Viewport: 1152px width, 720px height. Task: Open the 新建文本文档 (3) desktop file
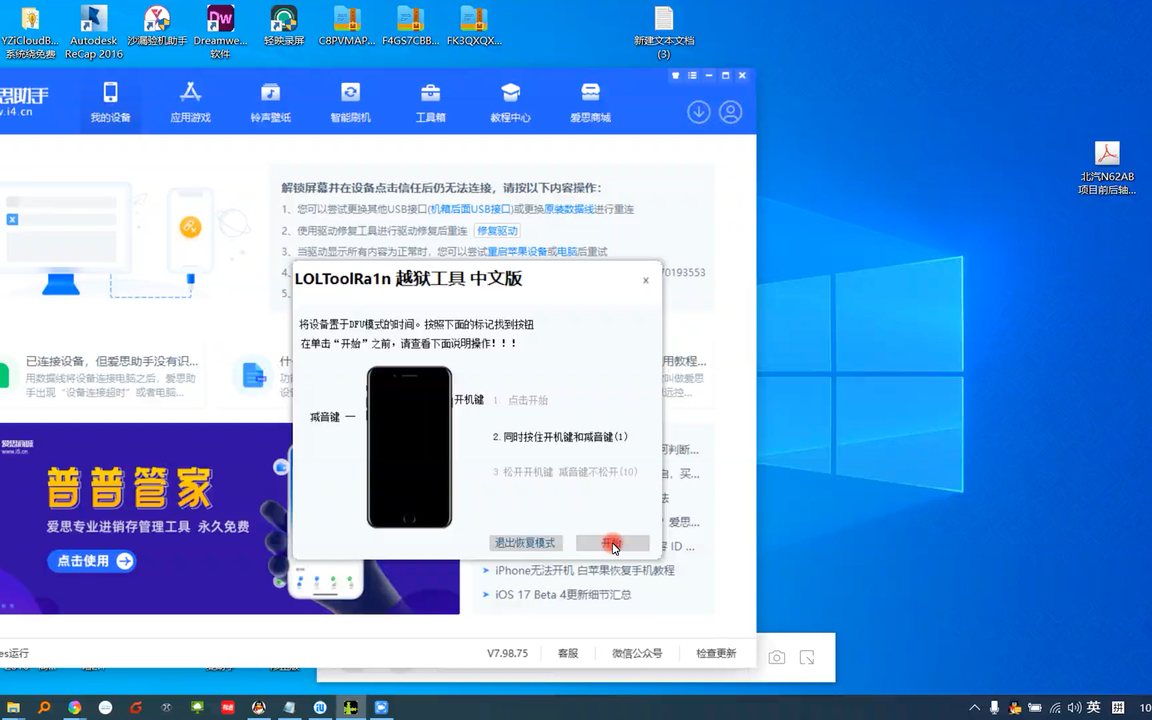(664, 32)
